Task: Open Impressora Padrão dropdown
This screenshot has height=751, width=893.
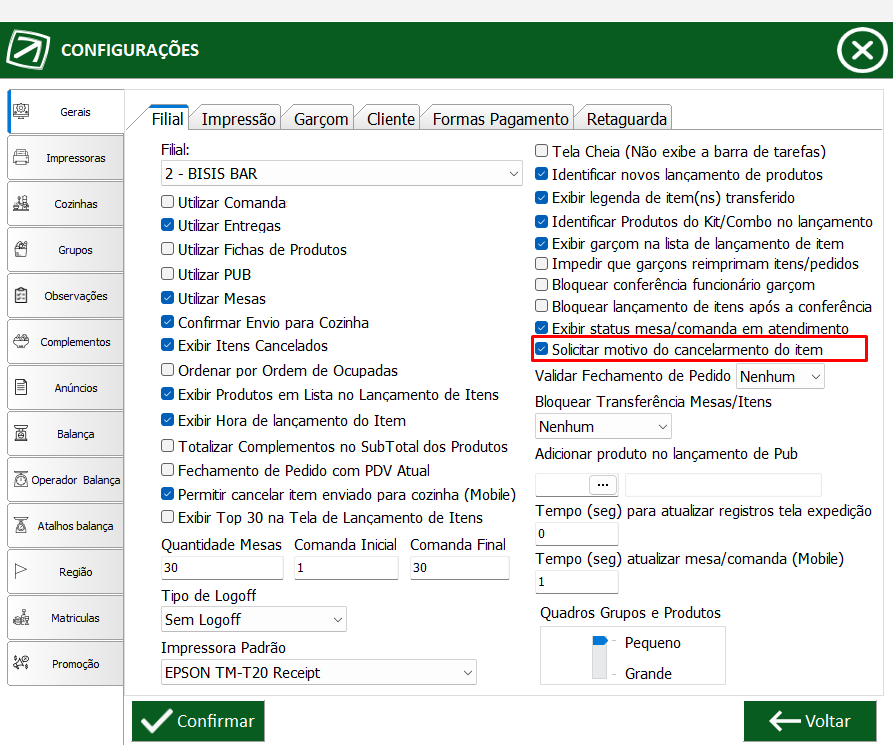Action: pyautogui.click(x=318, y=672)
